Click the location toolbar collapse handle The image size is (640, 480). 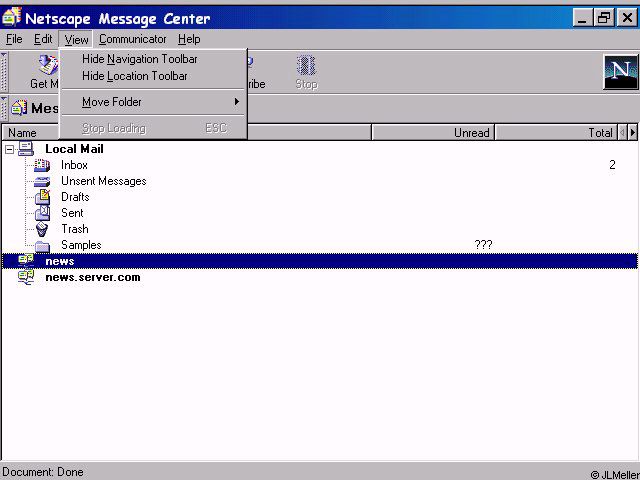coord(4,109)
